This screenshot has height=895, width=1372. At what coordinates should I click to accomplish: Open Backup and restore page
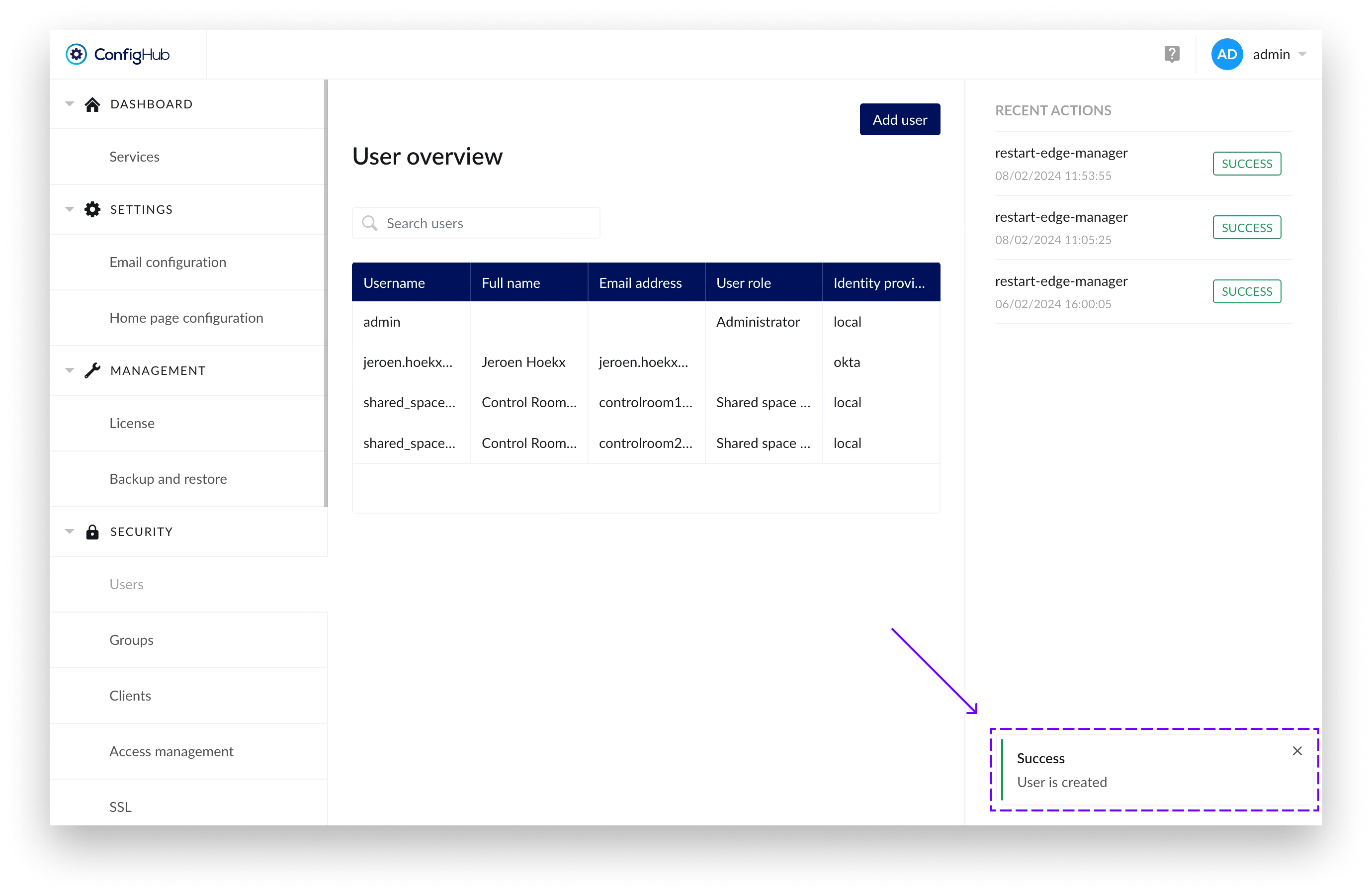coord(168,479)
